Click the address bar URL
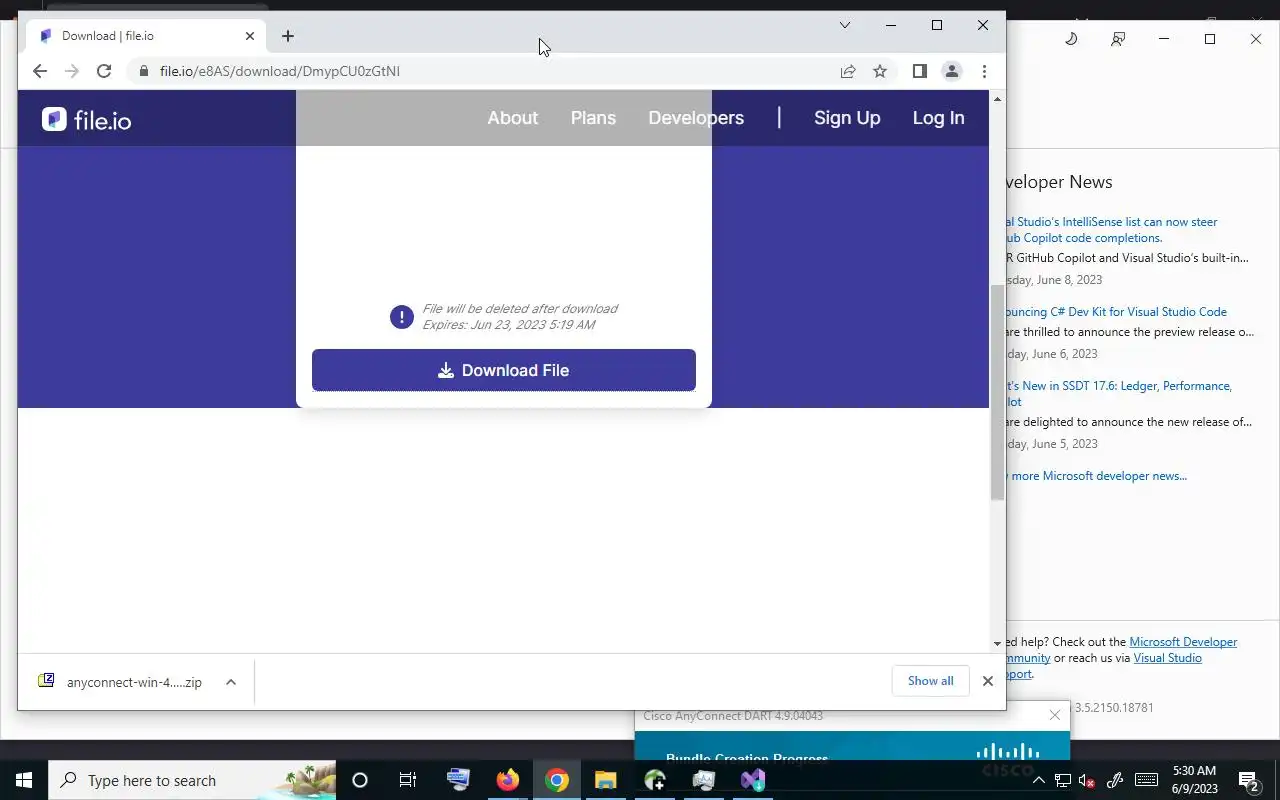Image resolution: width=1280 pixels, height=800 pixels. tap(280, 71)
